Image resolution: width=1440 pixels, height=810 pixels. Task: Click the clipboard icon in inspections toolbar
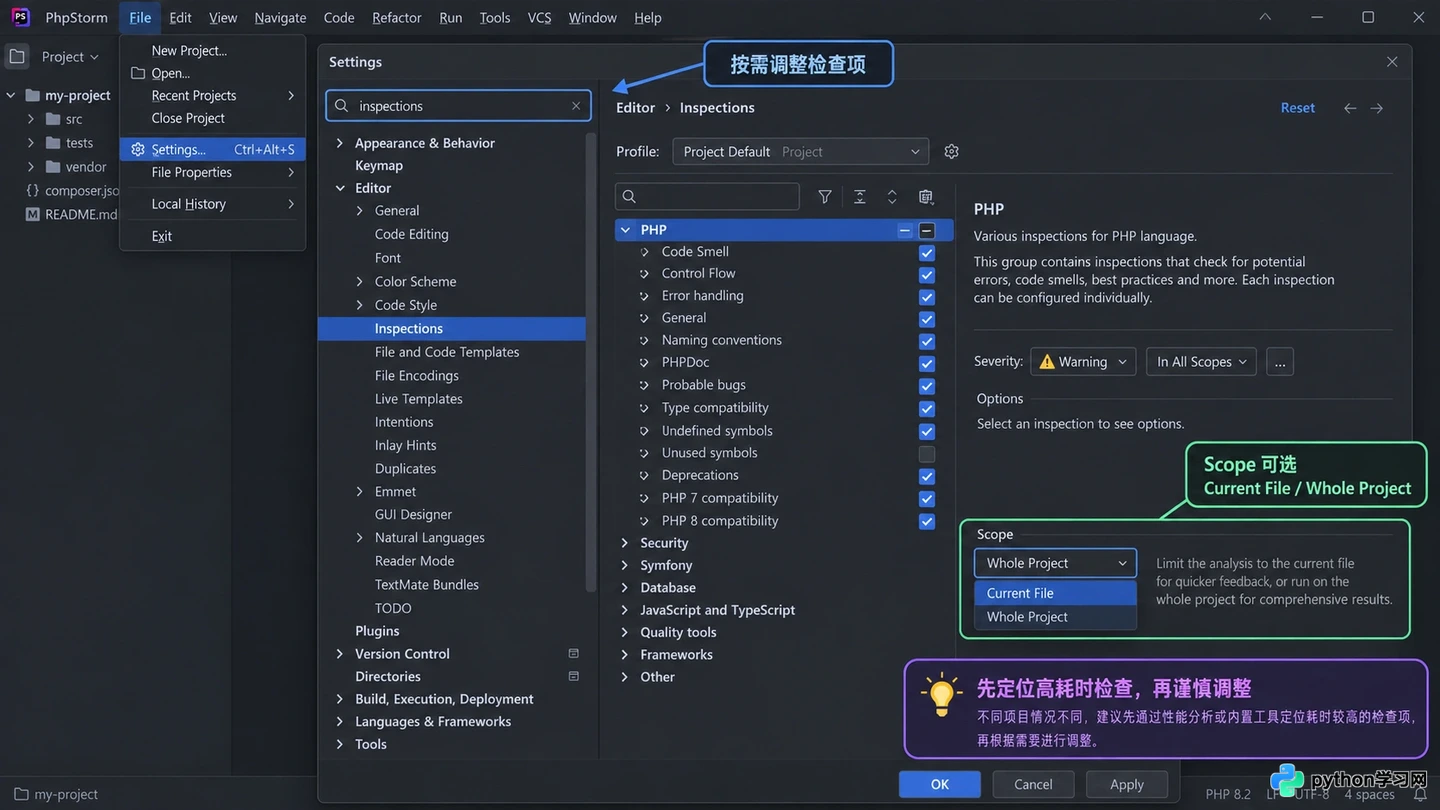(x=926, y=197)
